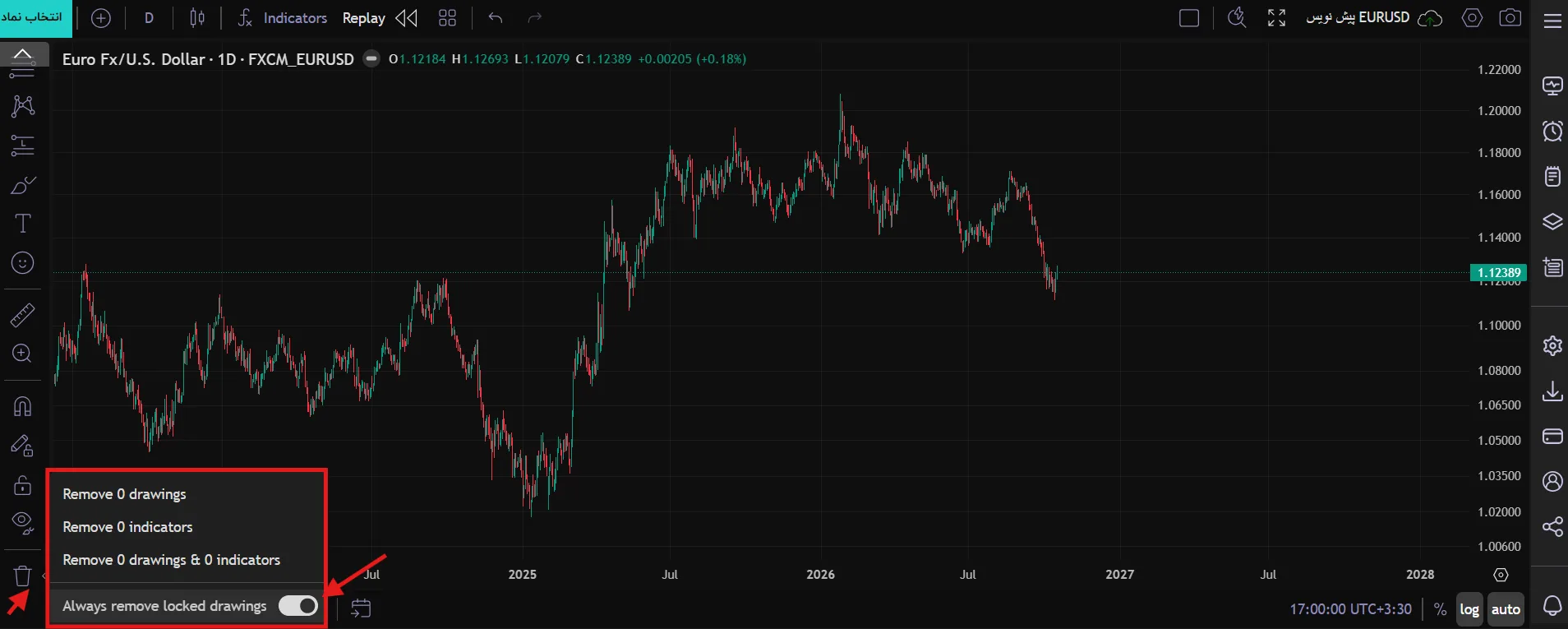
Task: Select the Text drawing tool
Action: pyautogui.click(x=22, y=224)
